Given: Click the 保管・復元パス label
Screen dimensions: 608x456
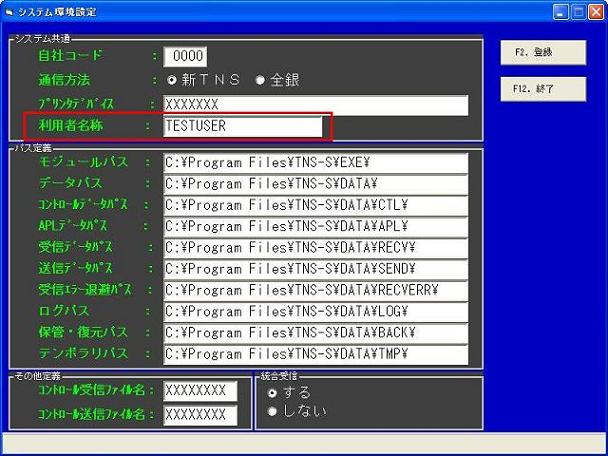Looking at the screenshot, I should pyautogui.click(x=83, y=332).
